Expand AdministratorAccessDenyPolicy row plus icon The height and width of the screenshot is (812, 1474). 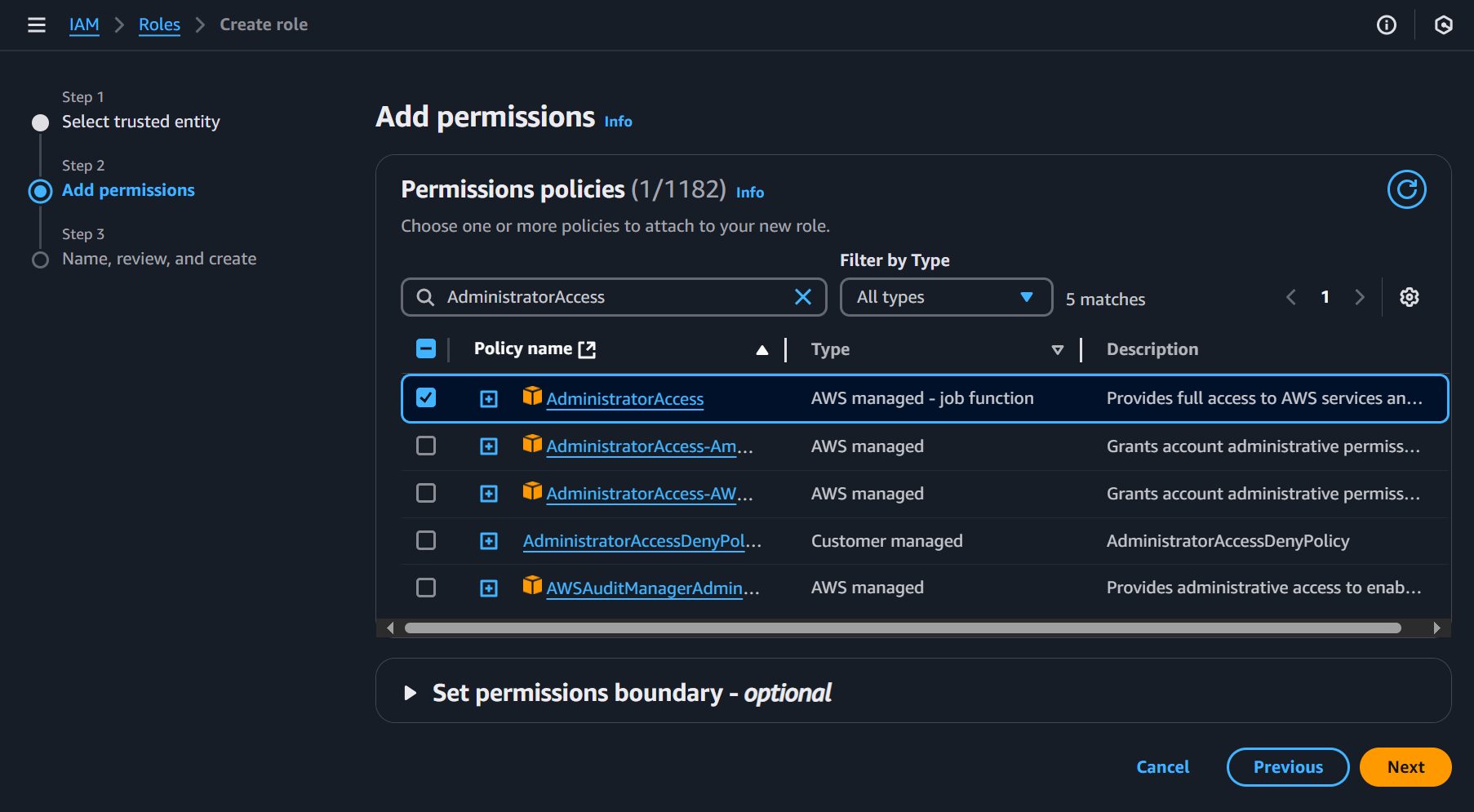coord(489,541)
